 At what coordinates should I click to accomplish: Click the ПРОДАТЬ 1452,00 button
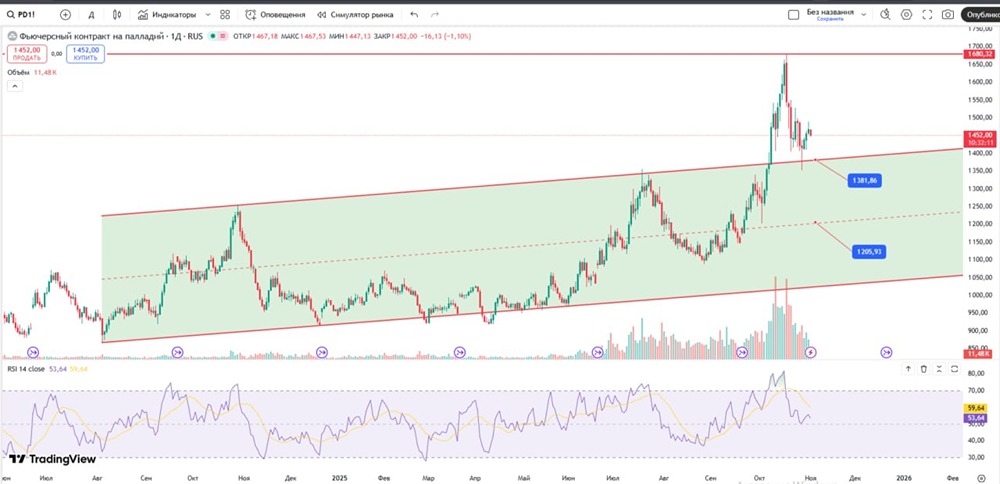coord(27,54)
